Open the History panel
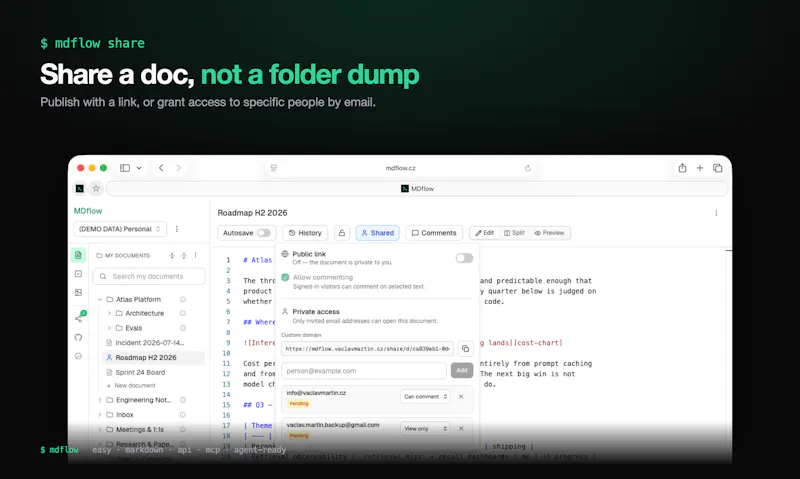Viewport: 800px width, 479px height. click(x=305, y=233)
